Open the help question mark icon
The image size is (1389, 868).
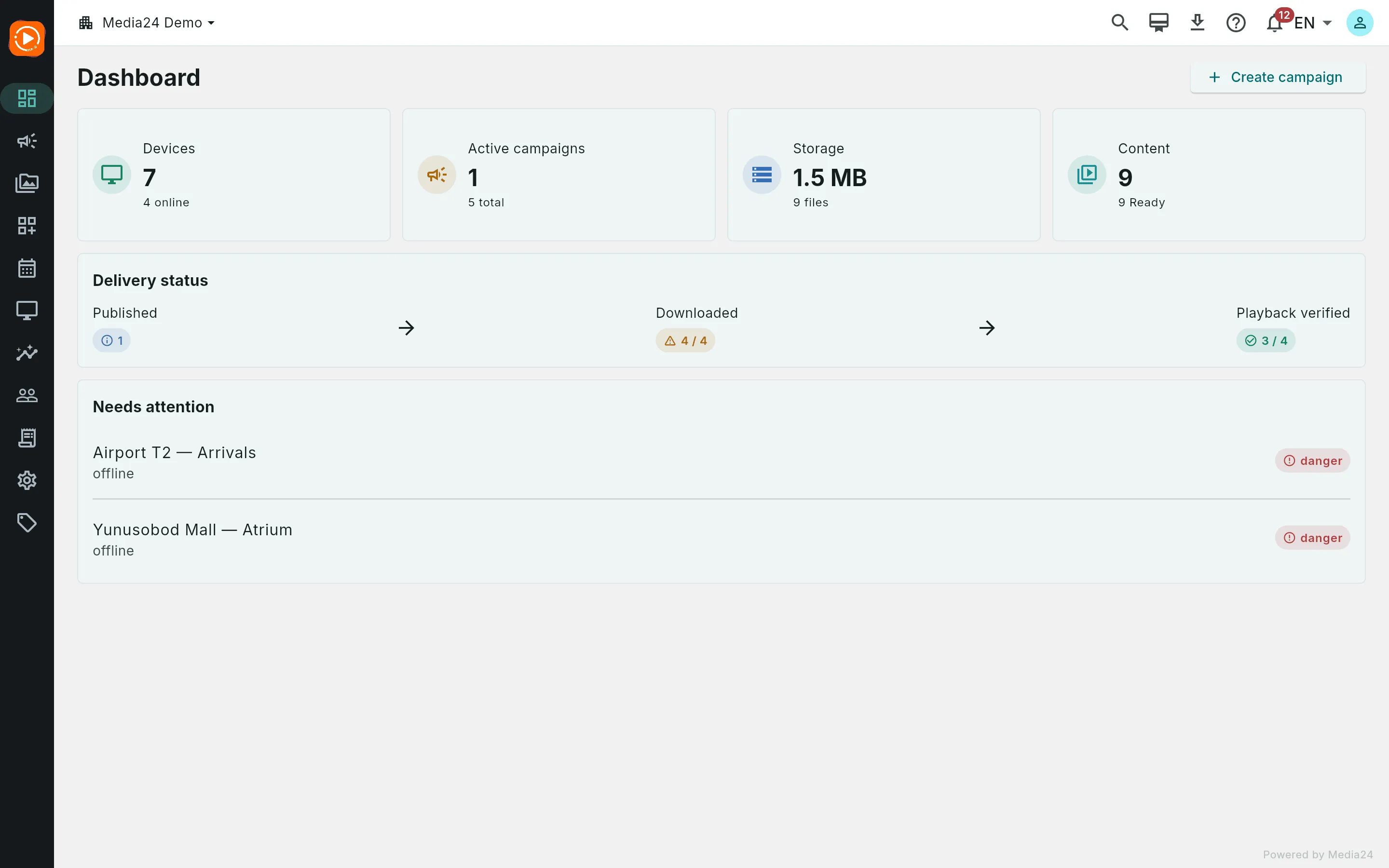[1236, 23]
